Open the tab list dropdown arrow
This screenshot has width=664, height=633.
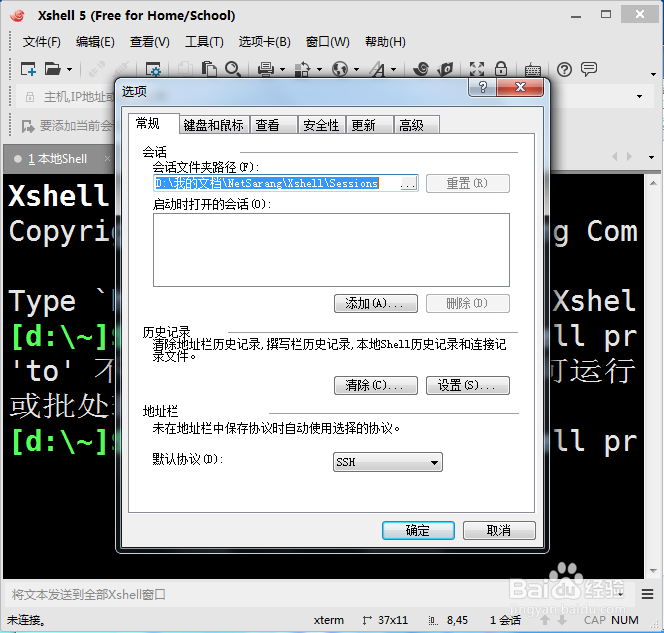point(651,157)
